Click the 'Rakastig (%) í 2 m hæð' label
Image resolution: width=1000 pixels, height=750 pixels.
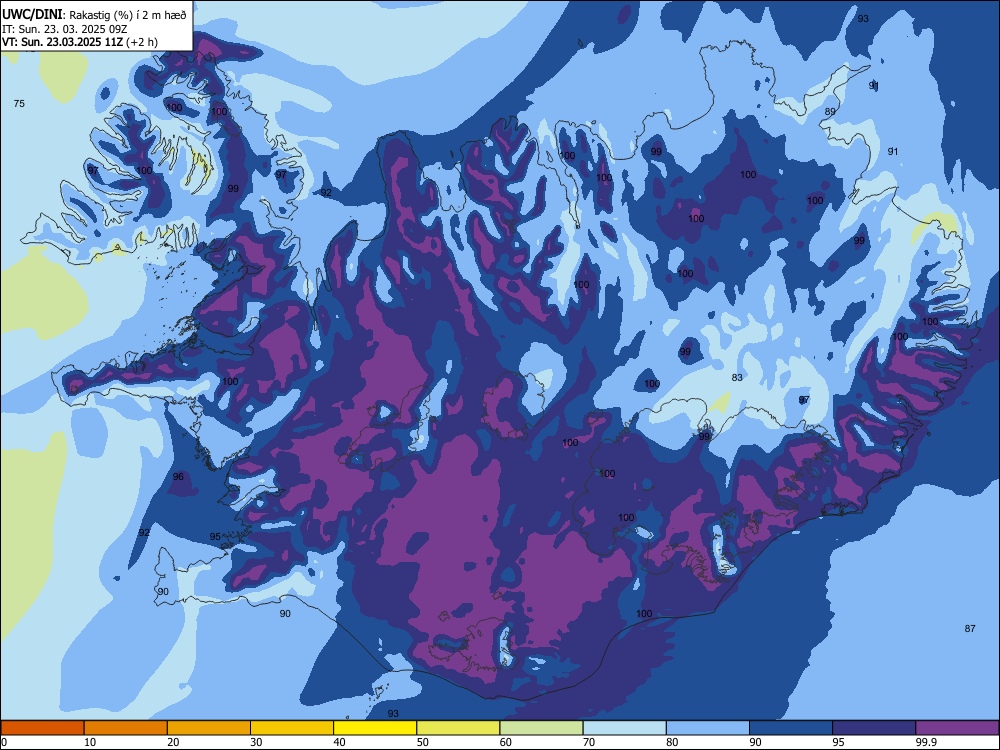click(128, 15)
